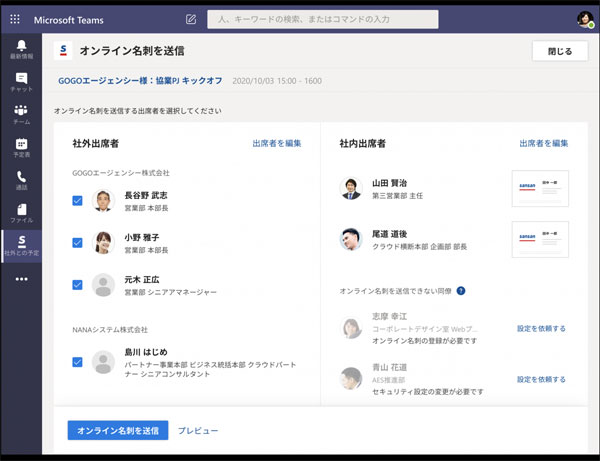Open the 最新情報 activity bell icon

21,50
